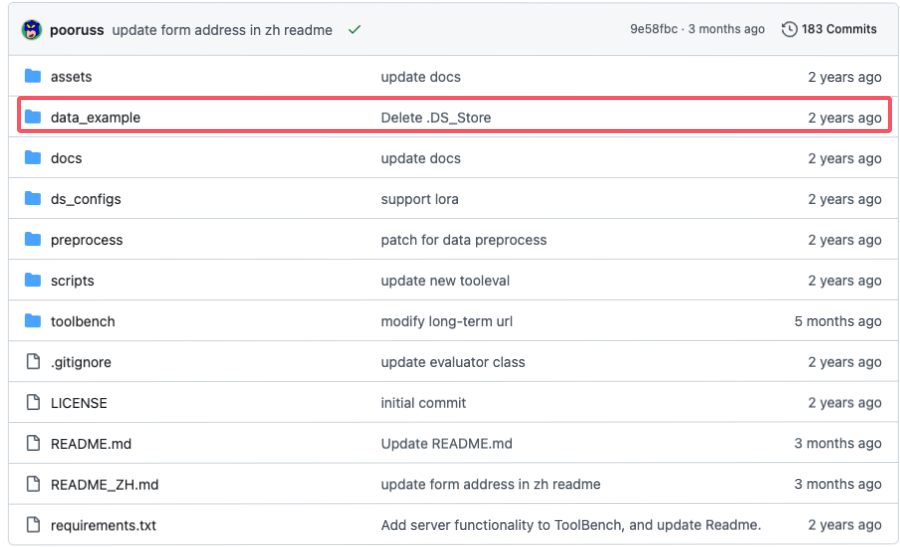900x547 pixels.
Task: Open commit hash 9e58fbc
Action: (654, 30)
